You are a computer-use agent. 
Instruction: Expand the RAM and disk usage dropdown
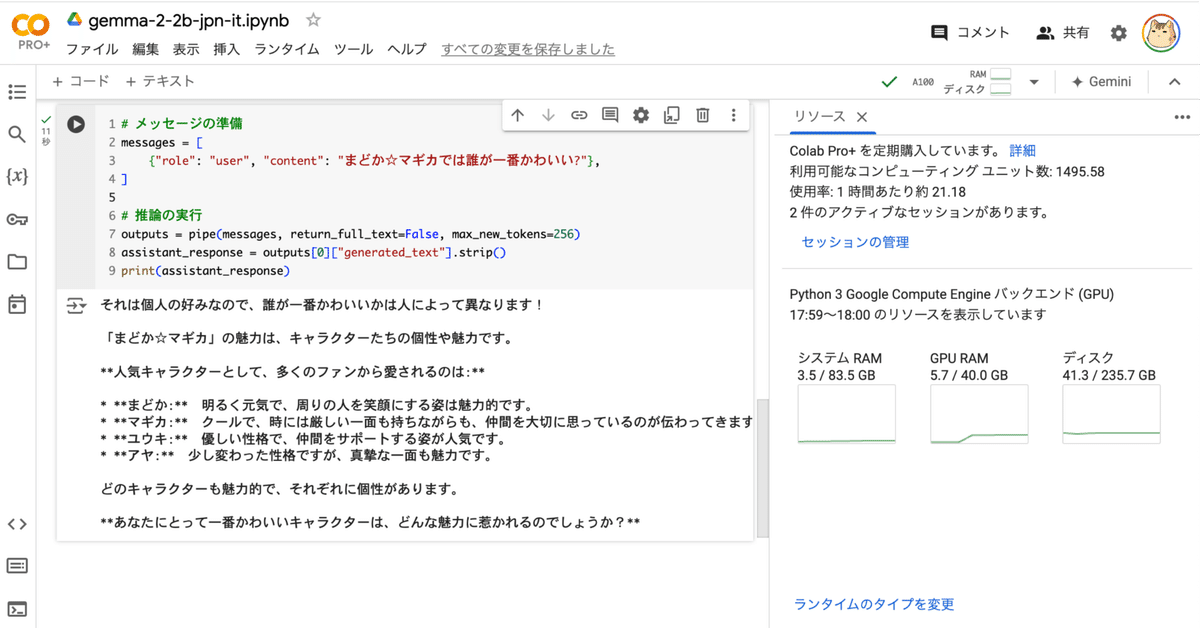click(1035, 82)
